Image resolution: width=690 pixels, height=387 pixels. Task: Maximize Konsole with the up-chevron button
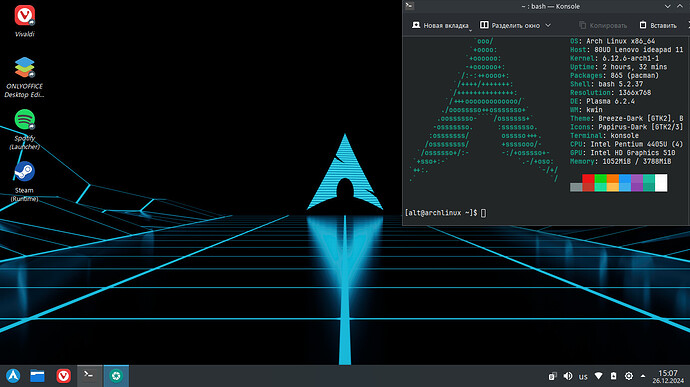click(680, 6)
